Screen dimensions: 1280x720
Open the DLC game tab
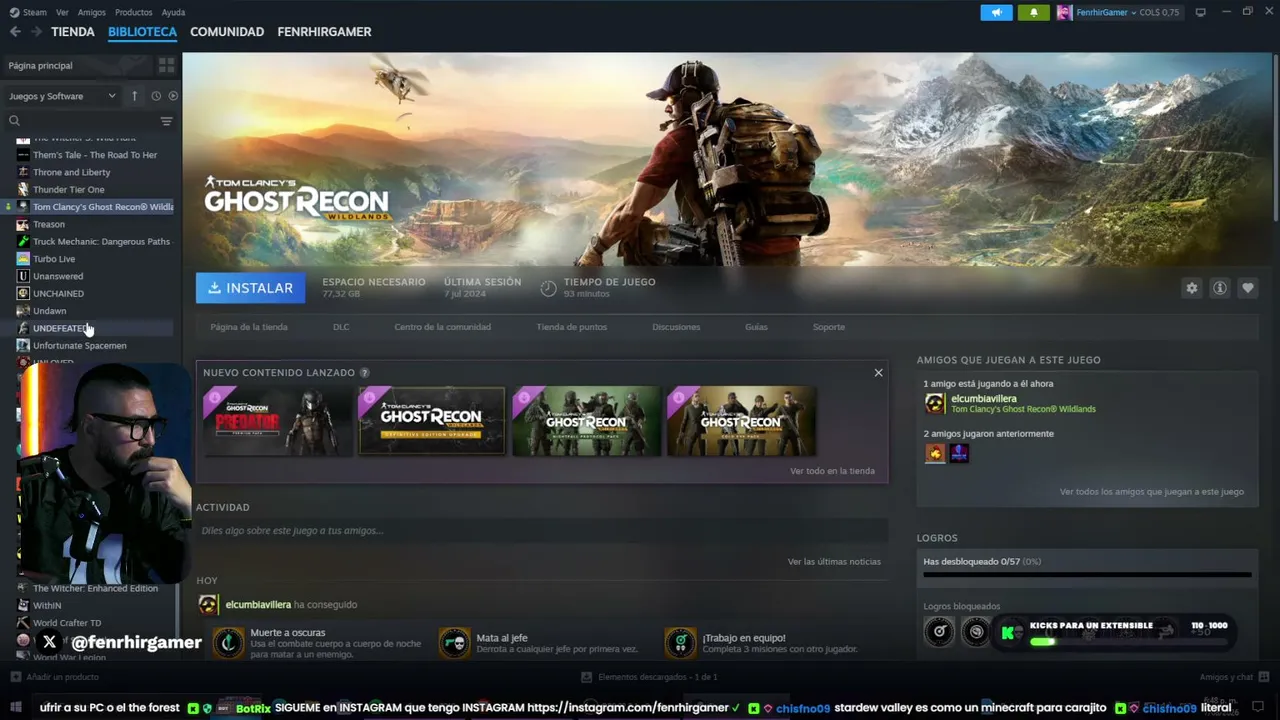tap(341, 327)
